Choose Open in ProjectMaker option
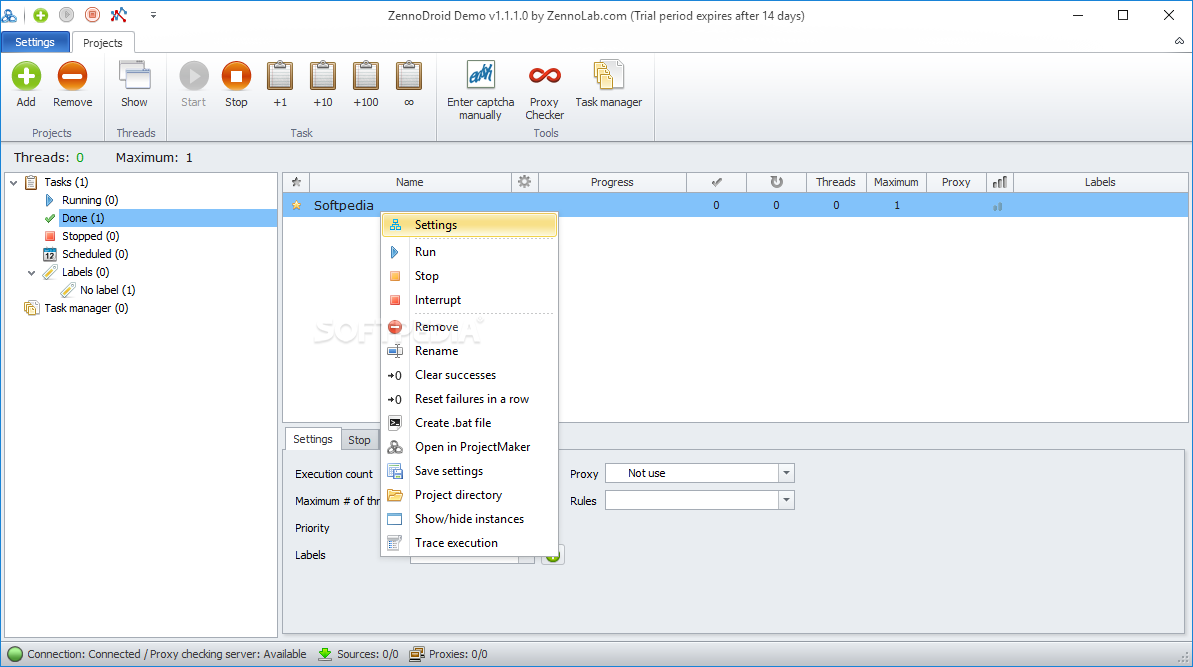The image size is (1193, 667). coord(469,447)
